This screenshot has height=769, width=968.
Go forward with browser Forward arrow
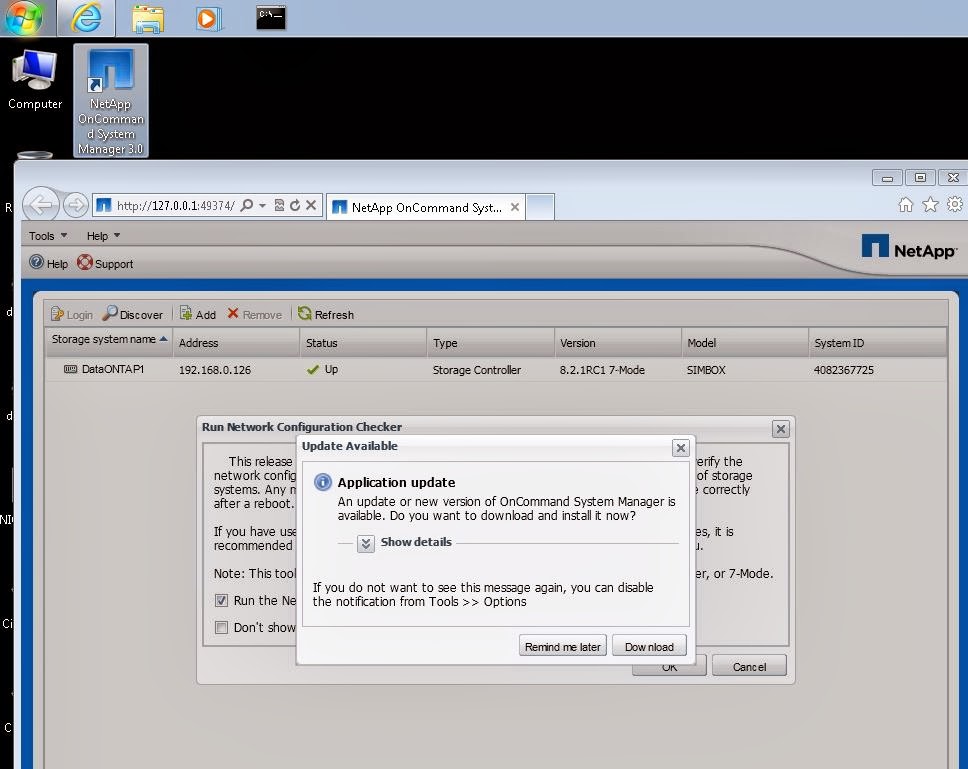(x=76, y=205)
